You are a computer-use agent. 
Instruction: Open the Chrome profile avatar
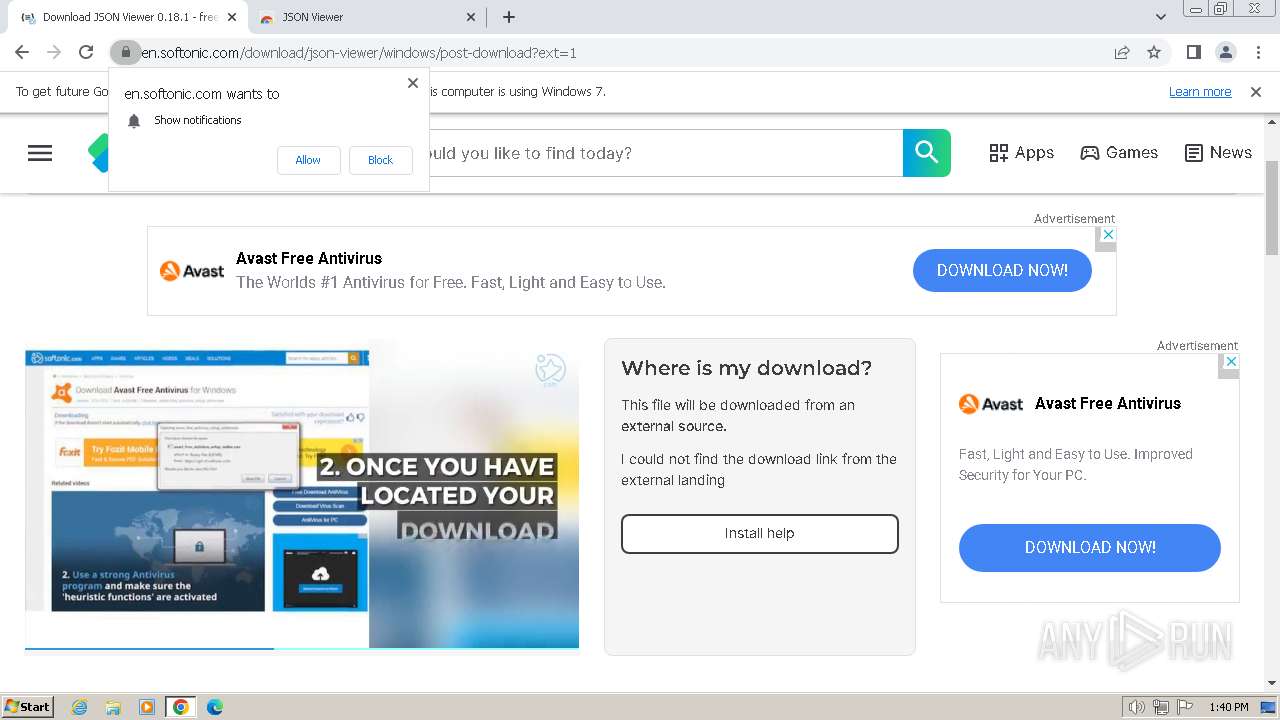pyautogui.click(x=1225, y=52)
